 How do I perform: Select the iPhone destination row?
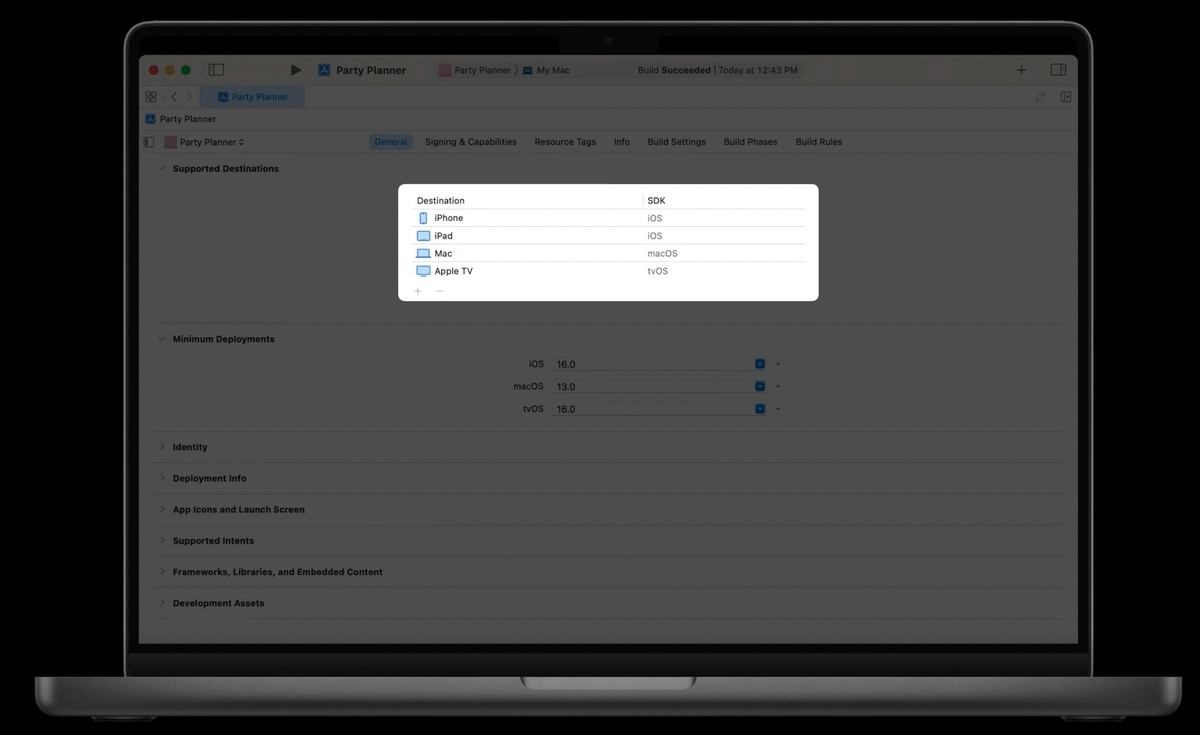[609, 218]
